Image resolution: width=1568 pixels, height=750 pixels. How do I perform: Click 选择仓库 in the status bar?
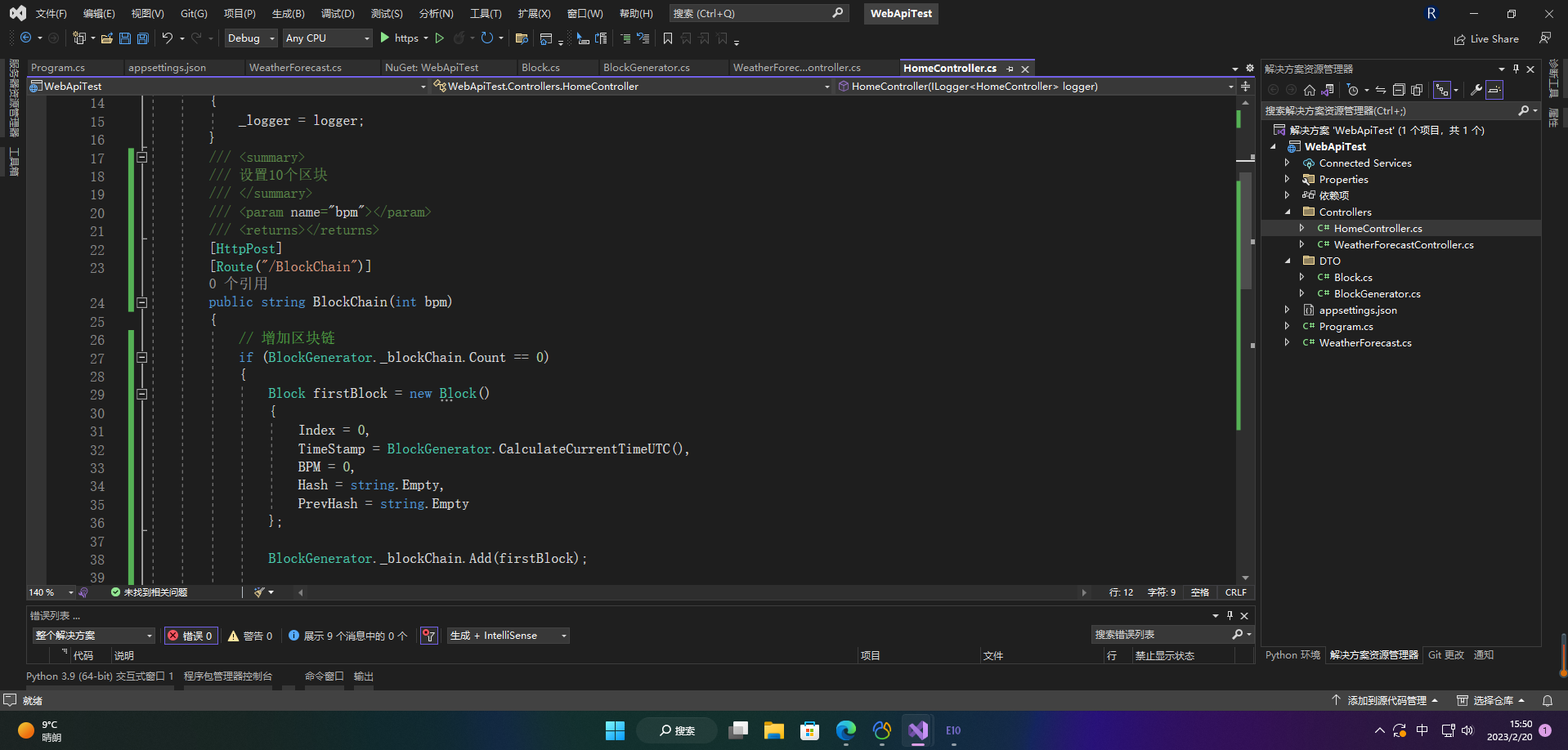1491,701
